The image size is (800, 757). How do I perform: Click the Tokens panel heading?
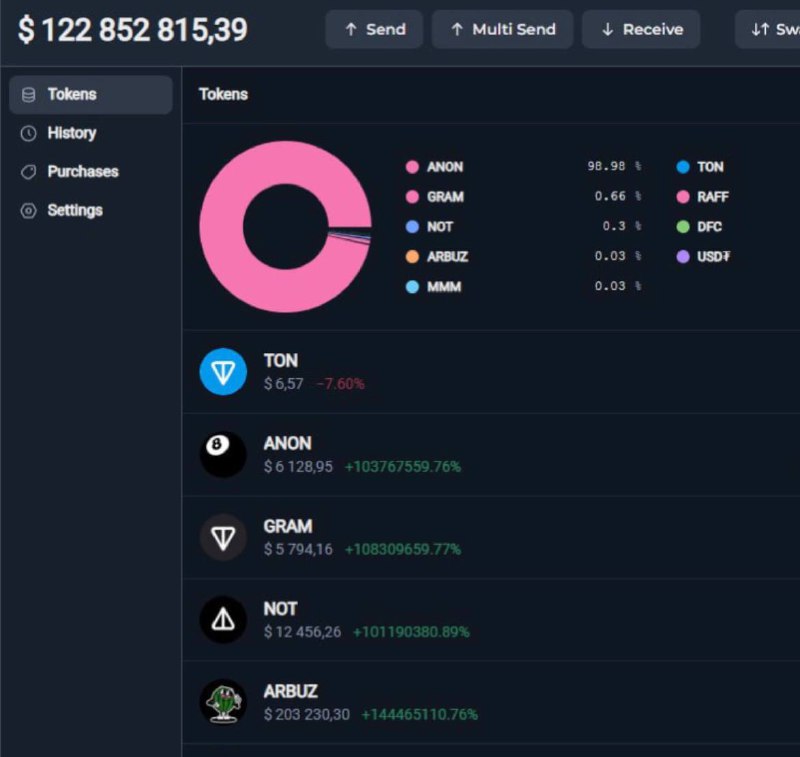[223, 94]
